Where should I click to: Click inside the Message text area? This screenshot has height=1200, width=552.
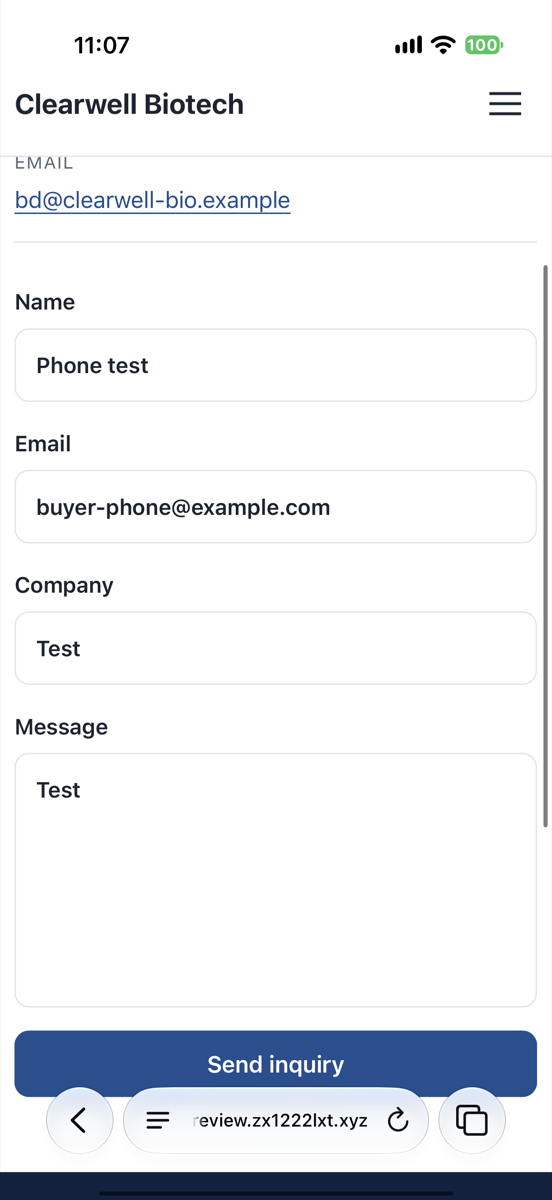pos(276,880)
